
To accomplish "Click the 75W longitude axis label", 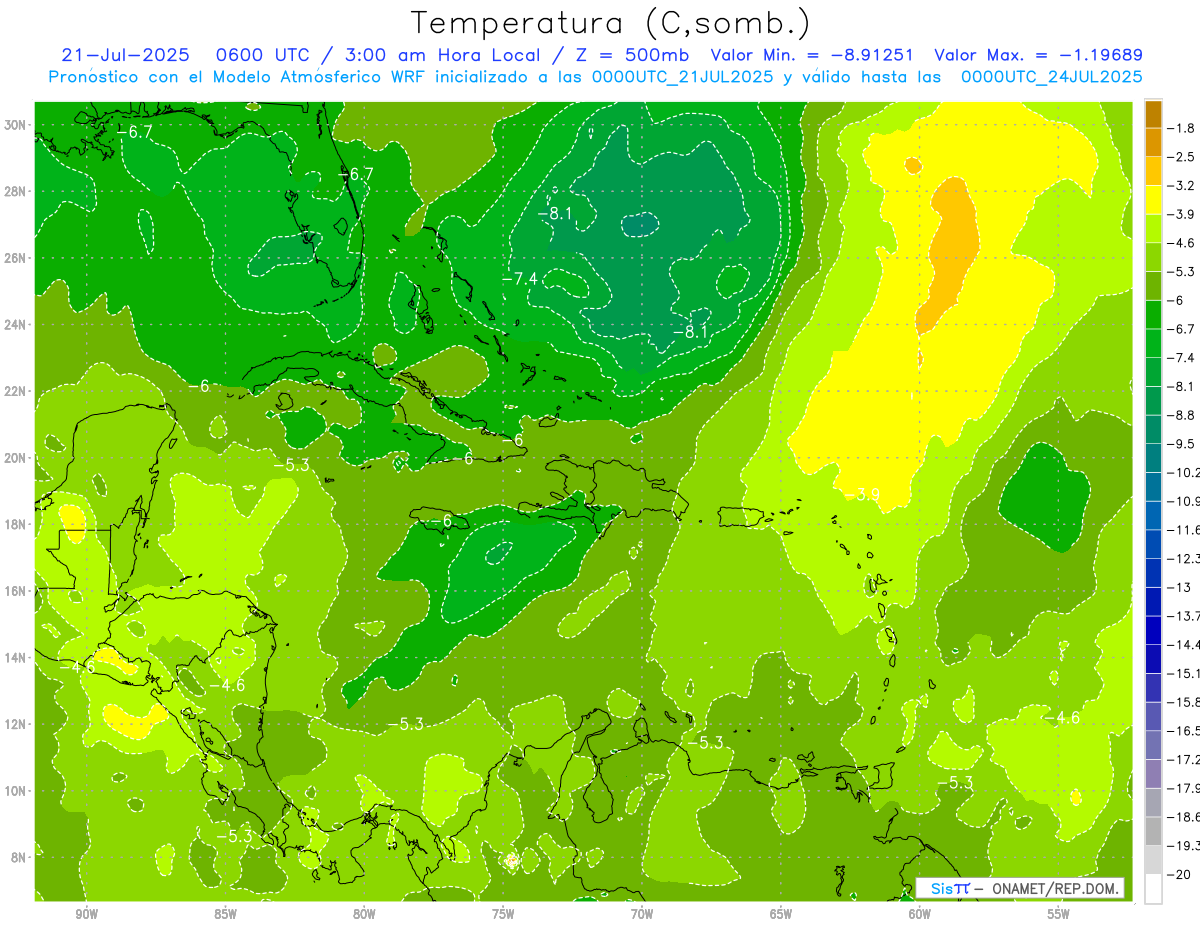I will 503,914.
